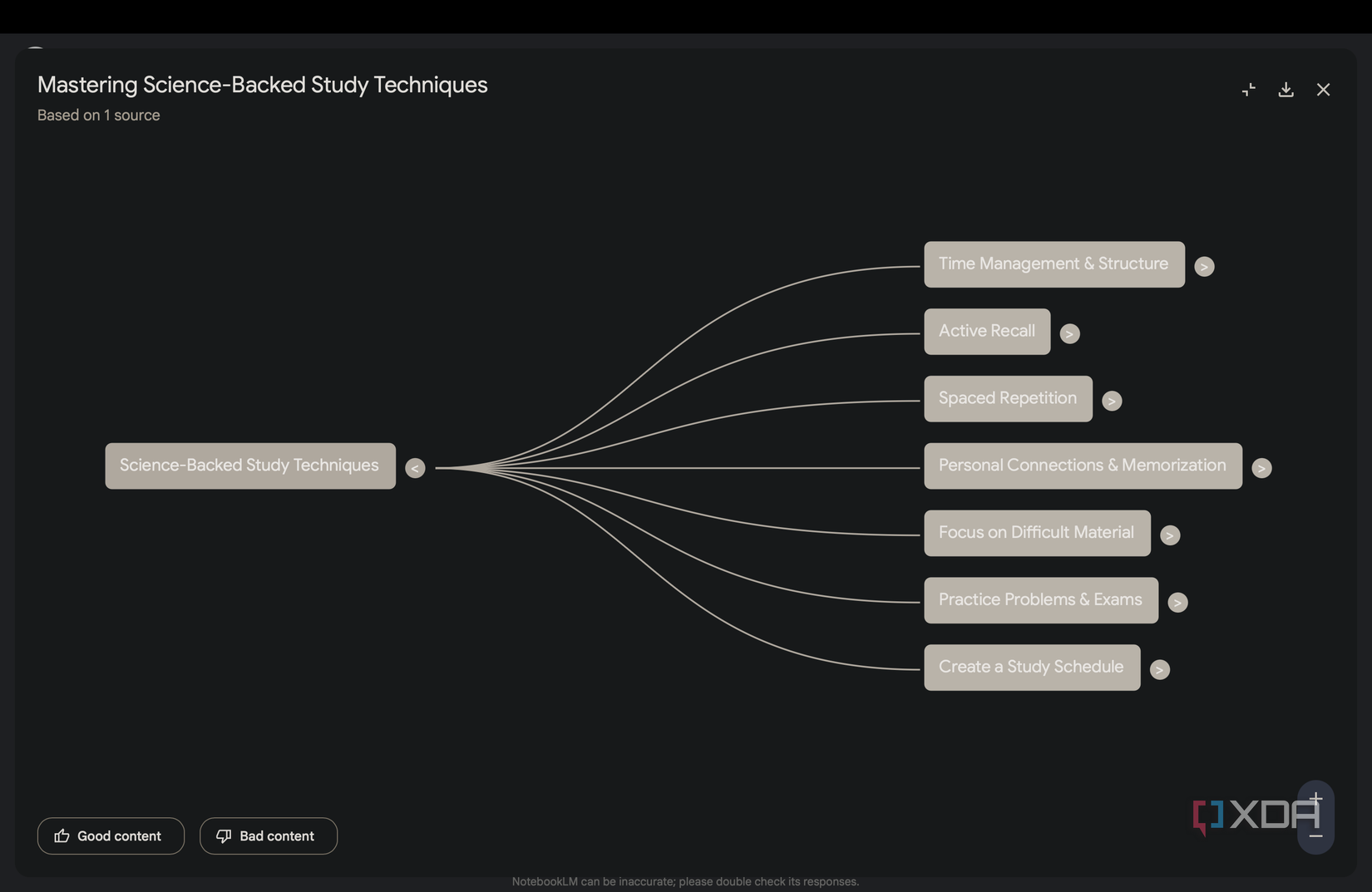This screenshot has height=892, width=1372.
Task: Click the thumbs-up icon for Good content
Action: pyautogui.click(x=62, y=835)
